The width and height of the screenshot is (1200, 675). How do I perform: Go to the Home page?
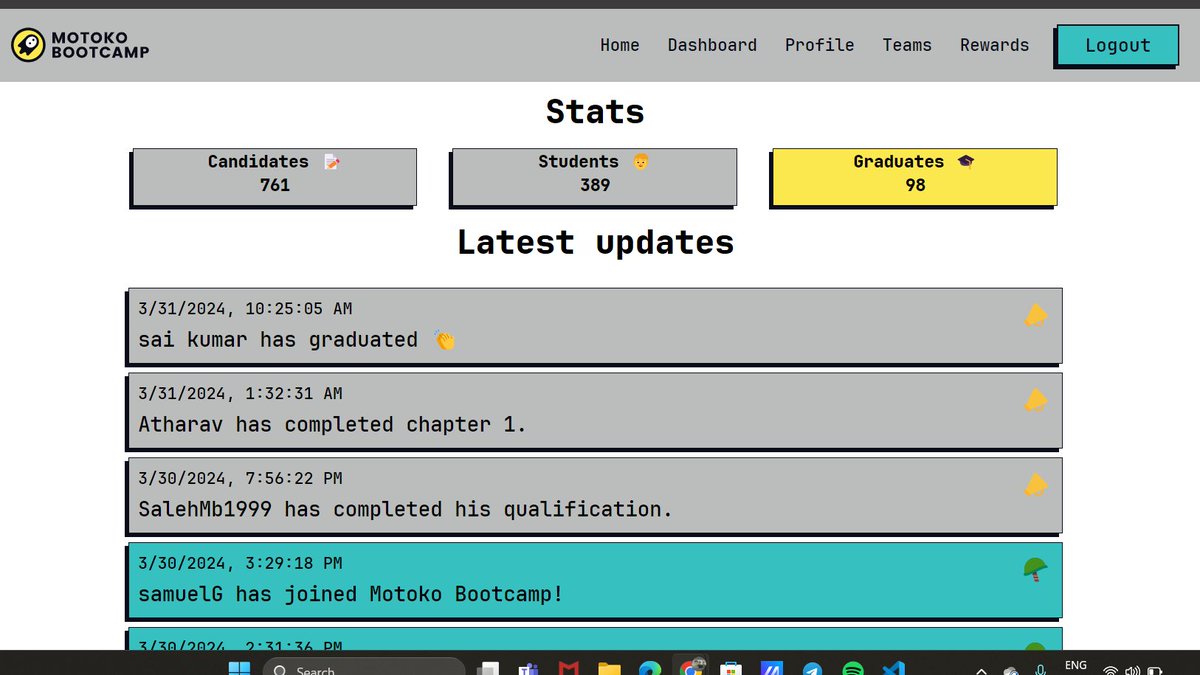(x=620, y=45)
